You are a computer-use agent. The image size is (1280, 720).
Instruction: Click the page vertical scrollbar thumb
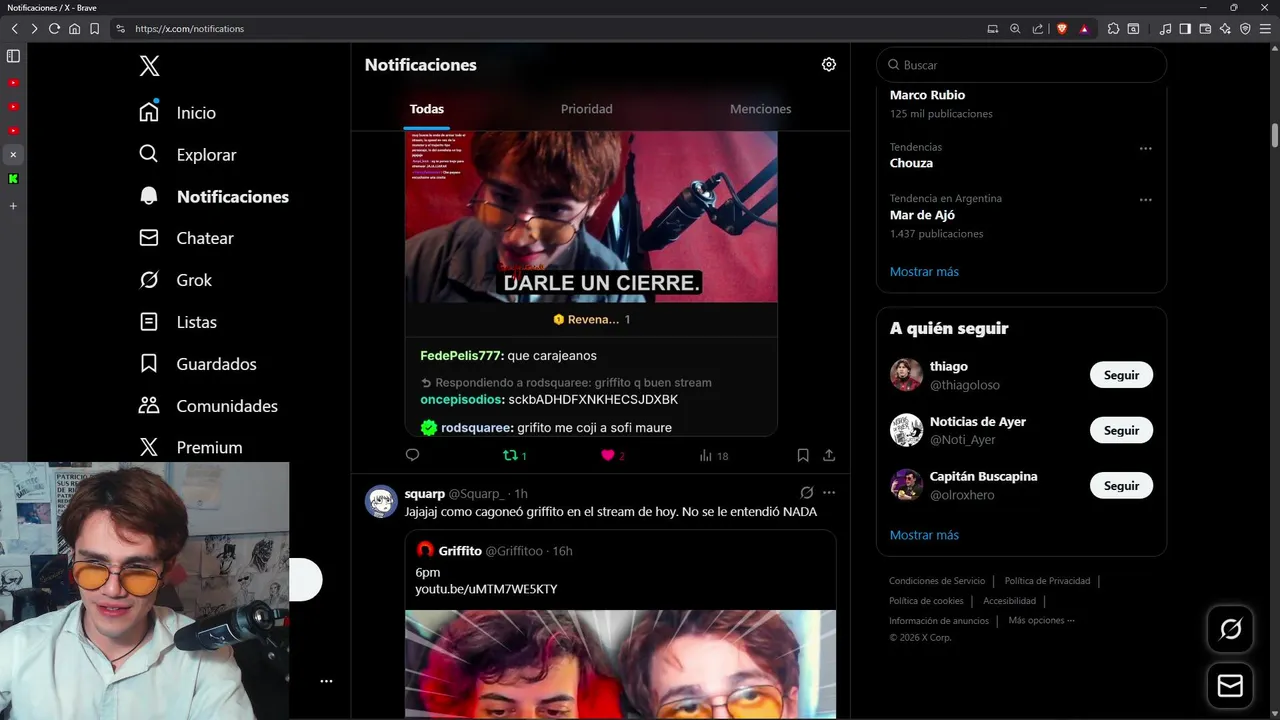pyautogui.click(x=1275, y=135)
